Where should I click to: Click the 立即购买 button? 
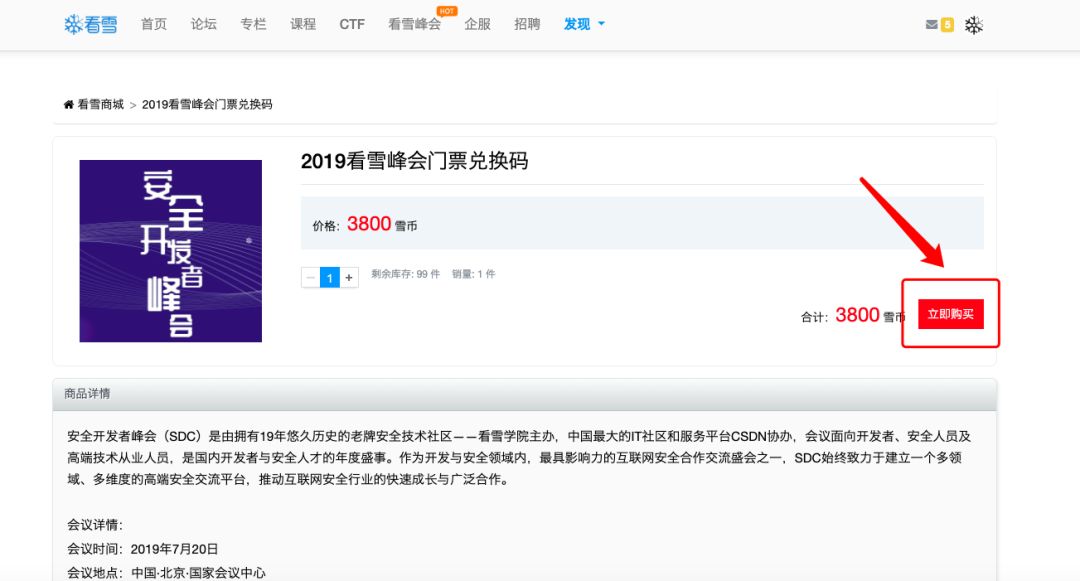point(951,314)
